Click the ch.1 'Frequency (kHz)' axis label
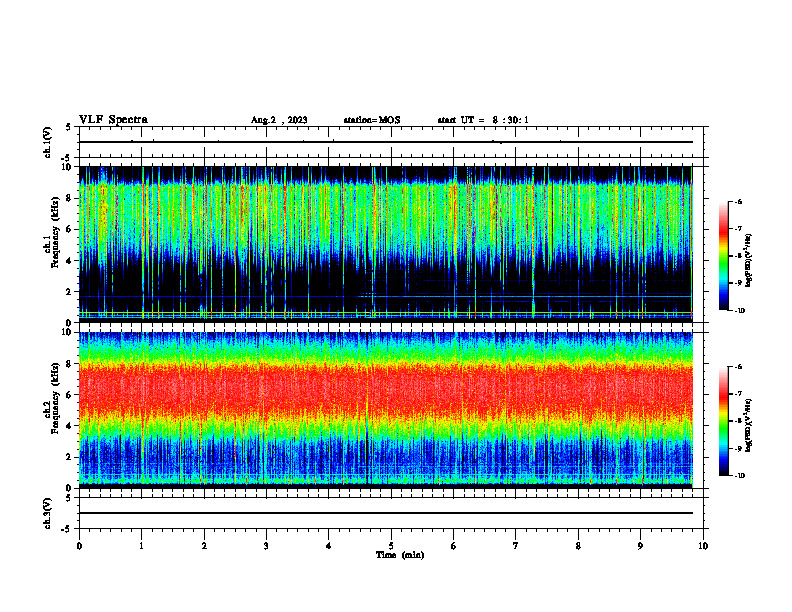 55,232
